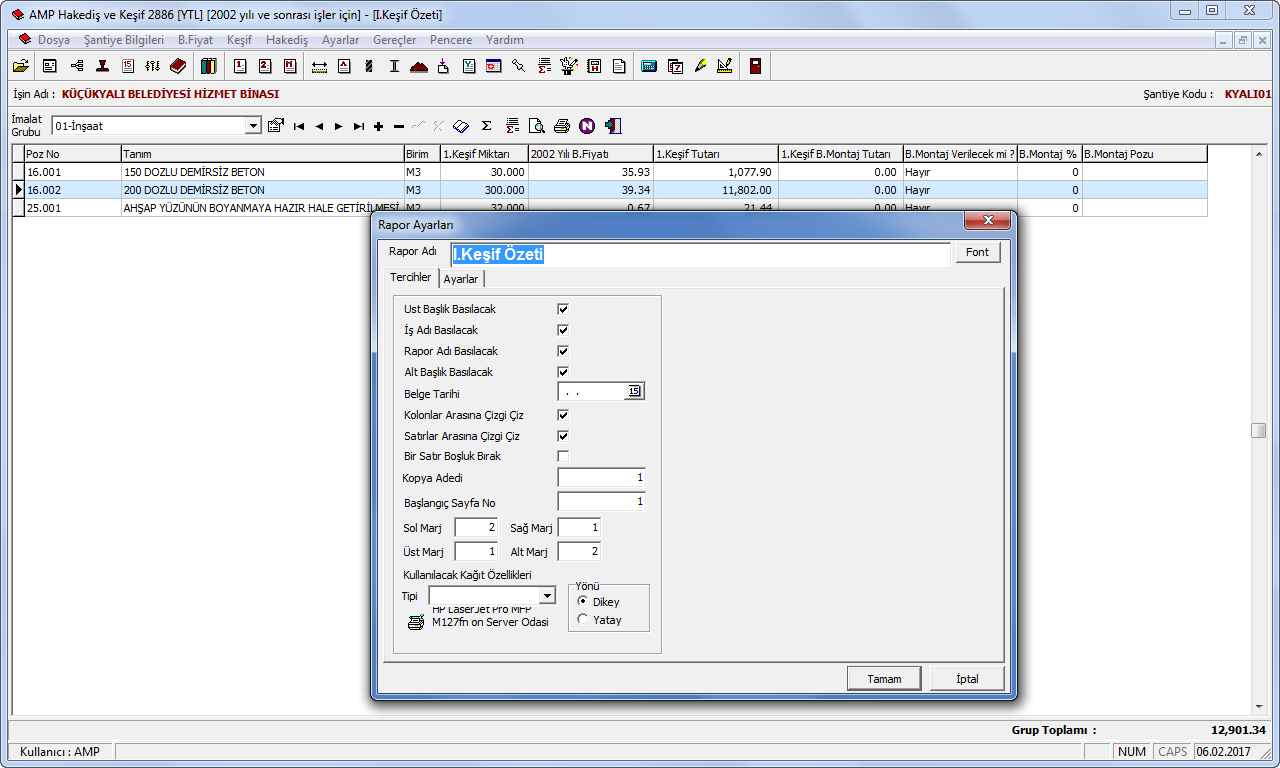
Task: Select the Yatay orientation radio button
Action: point(583,620)
